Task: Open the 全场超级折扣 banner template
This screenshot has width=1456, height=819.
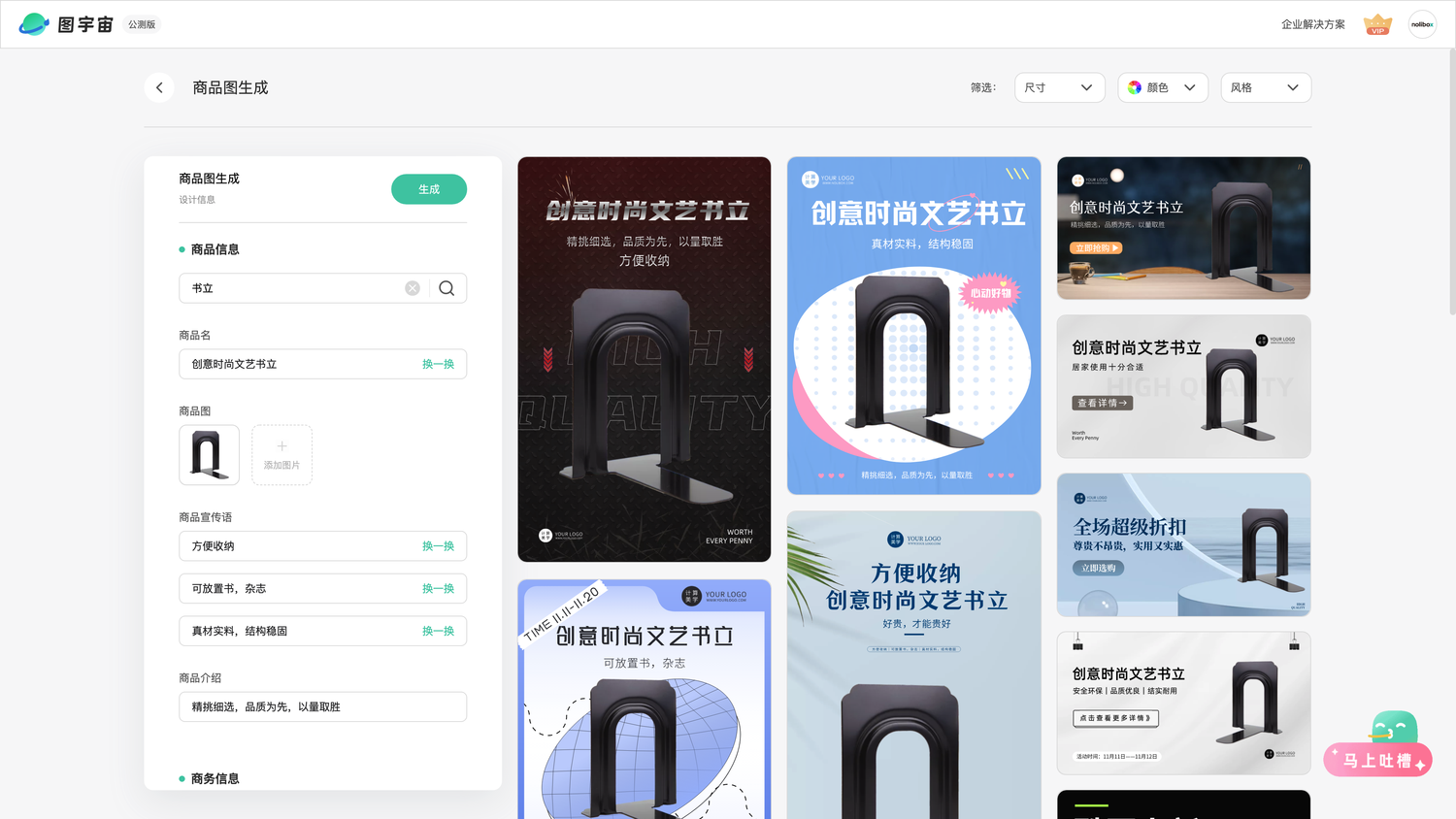Action: coord(1183,545)
